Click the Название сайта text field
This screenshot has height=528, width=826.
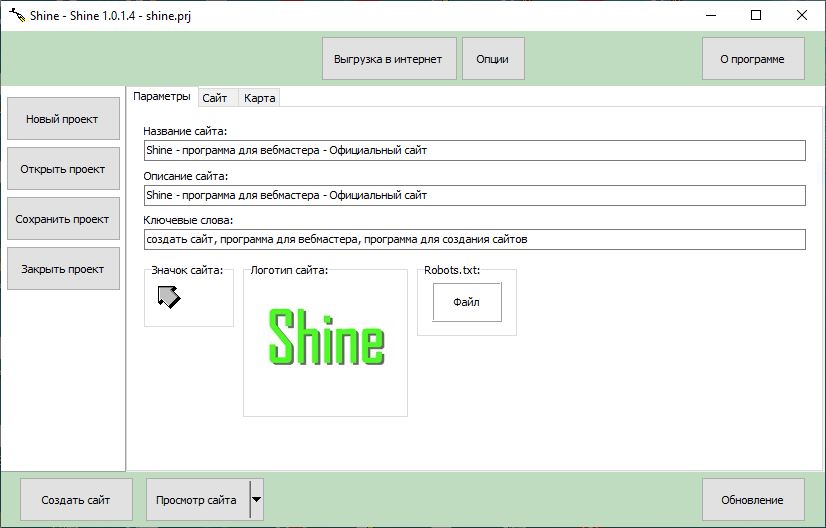[x=474, y=150]
